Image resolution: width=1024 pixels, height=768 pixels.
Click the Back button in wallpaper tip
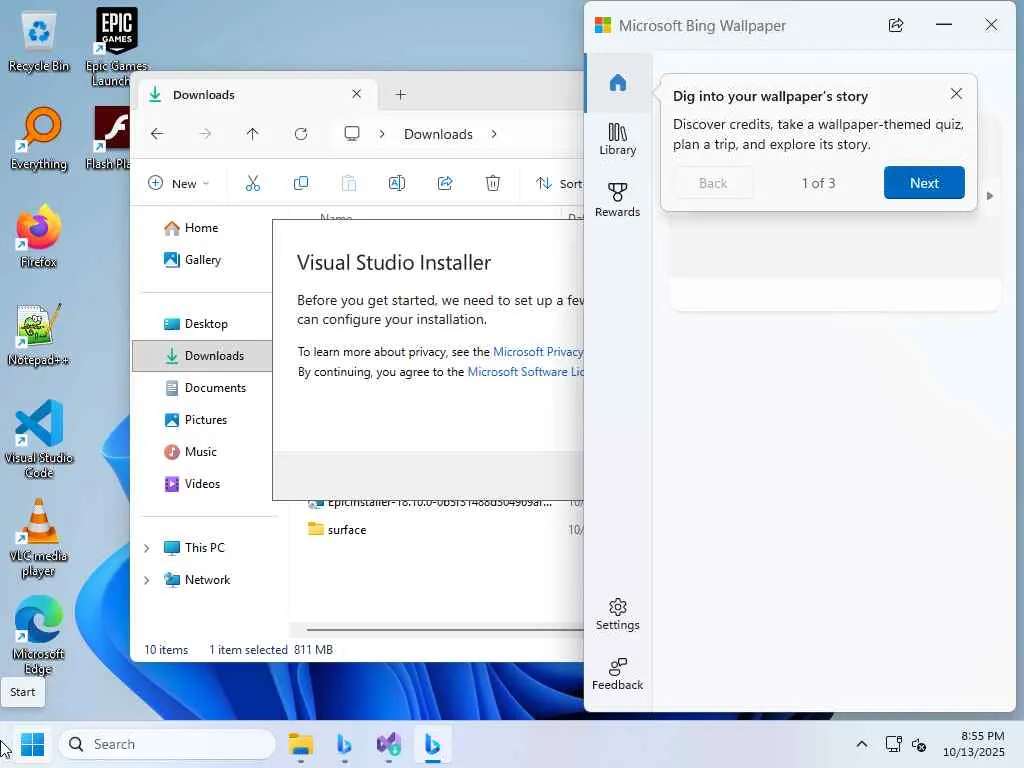point(713,183)
